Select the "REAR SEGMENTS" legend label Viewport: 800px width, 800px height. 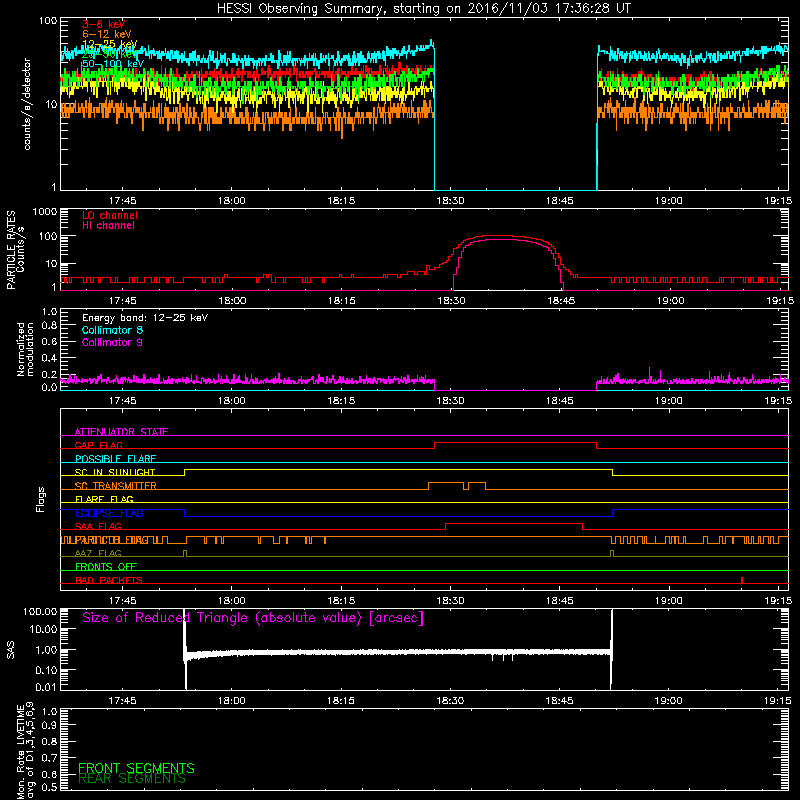pyautogui.click(x=132, y=779)
